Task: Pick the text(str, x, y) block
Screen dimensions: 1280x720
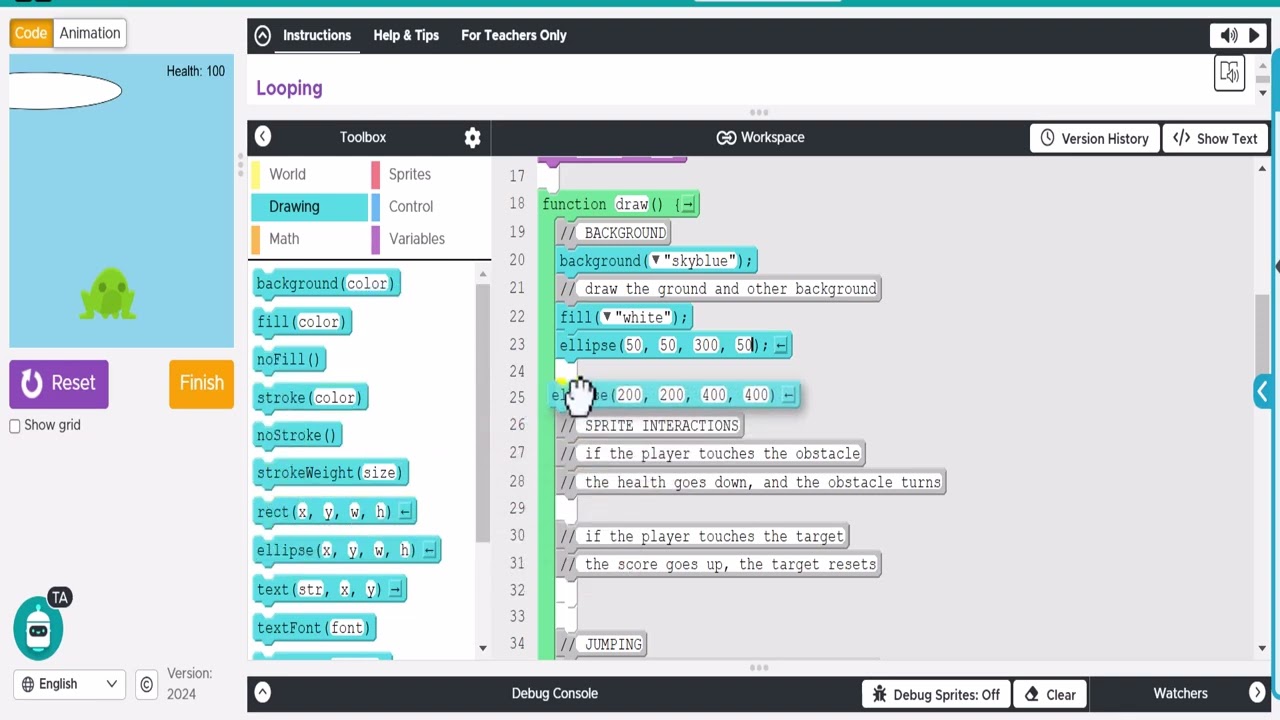Action: point(329,590)
